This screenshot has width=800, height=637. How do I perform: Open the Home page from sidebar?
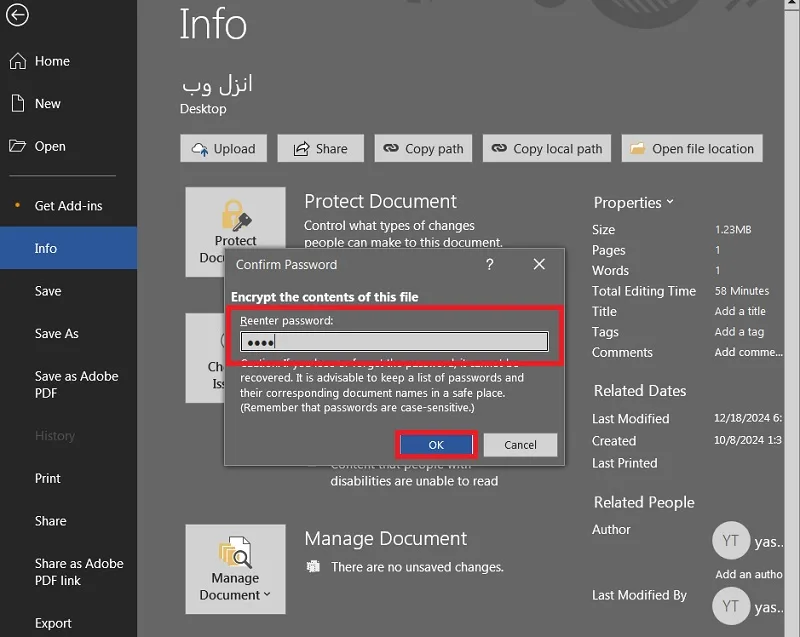[40, 61]
